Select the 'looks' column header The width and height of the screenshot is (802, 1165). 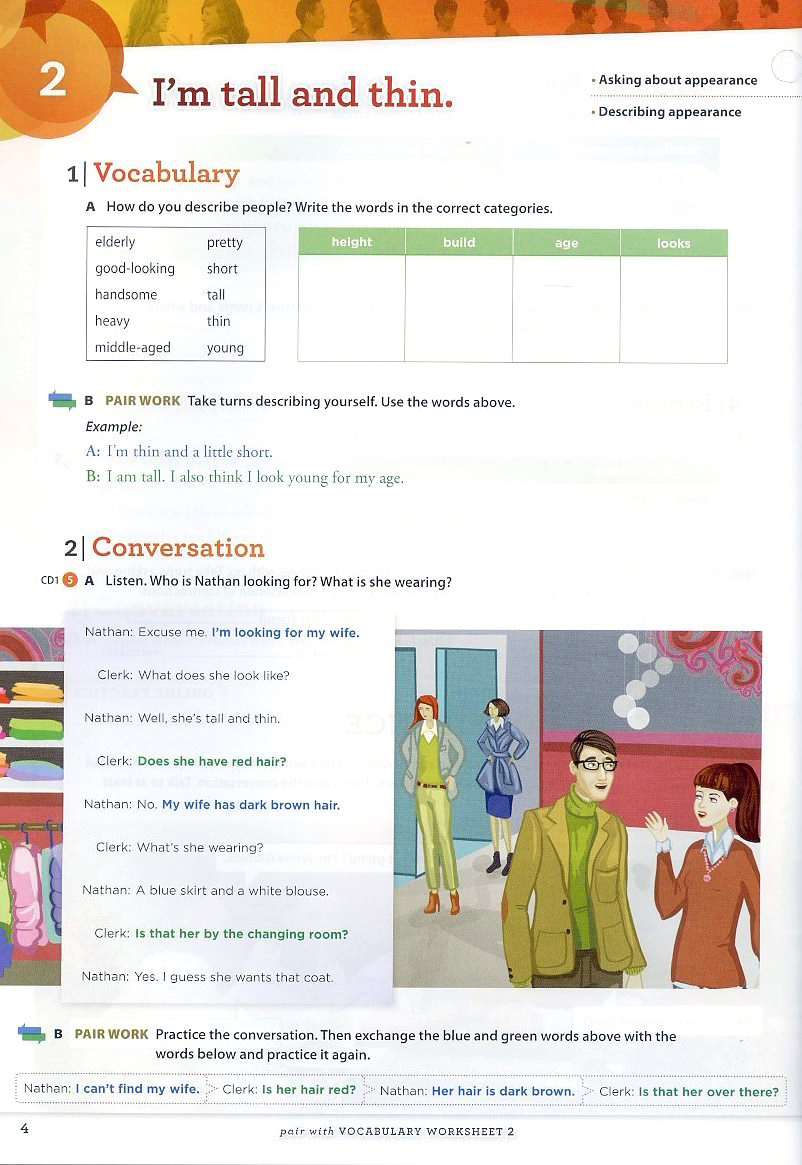click(x=673, y=243)
